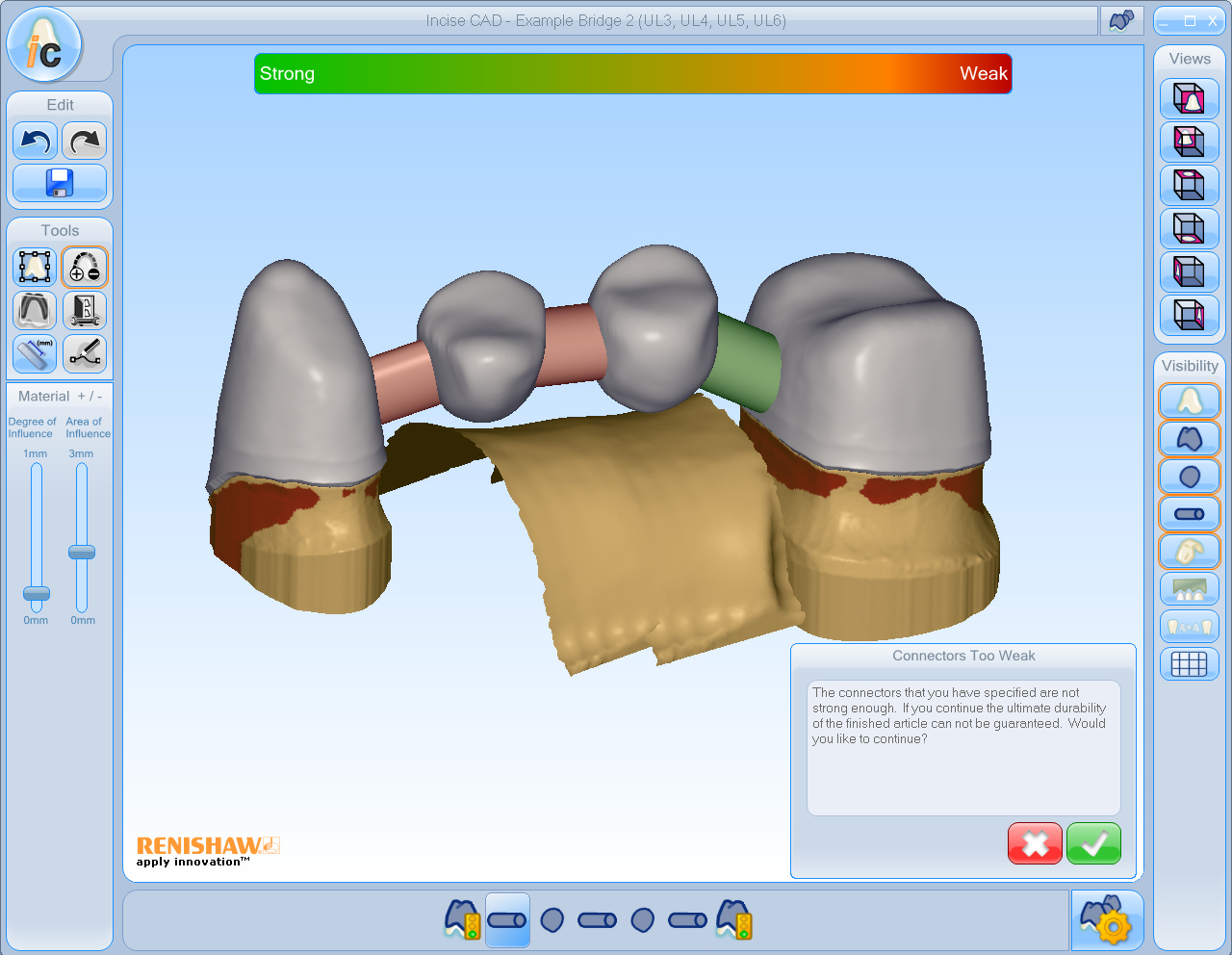Screen dimensions: 1232x955
Task: Click the Redo arrow in Edit panel
Action: 85,142
